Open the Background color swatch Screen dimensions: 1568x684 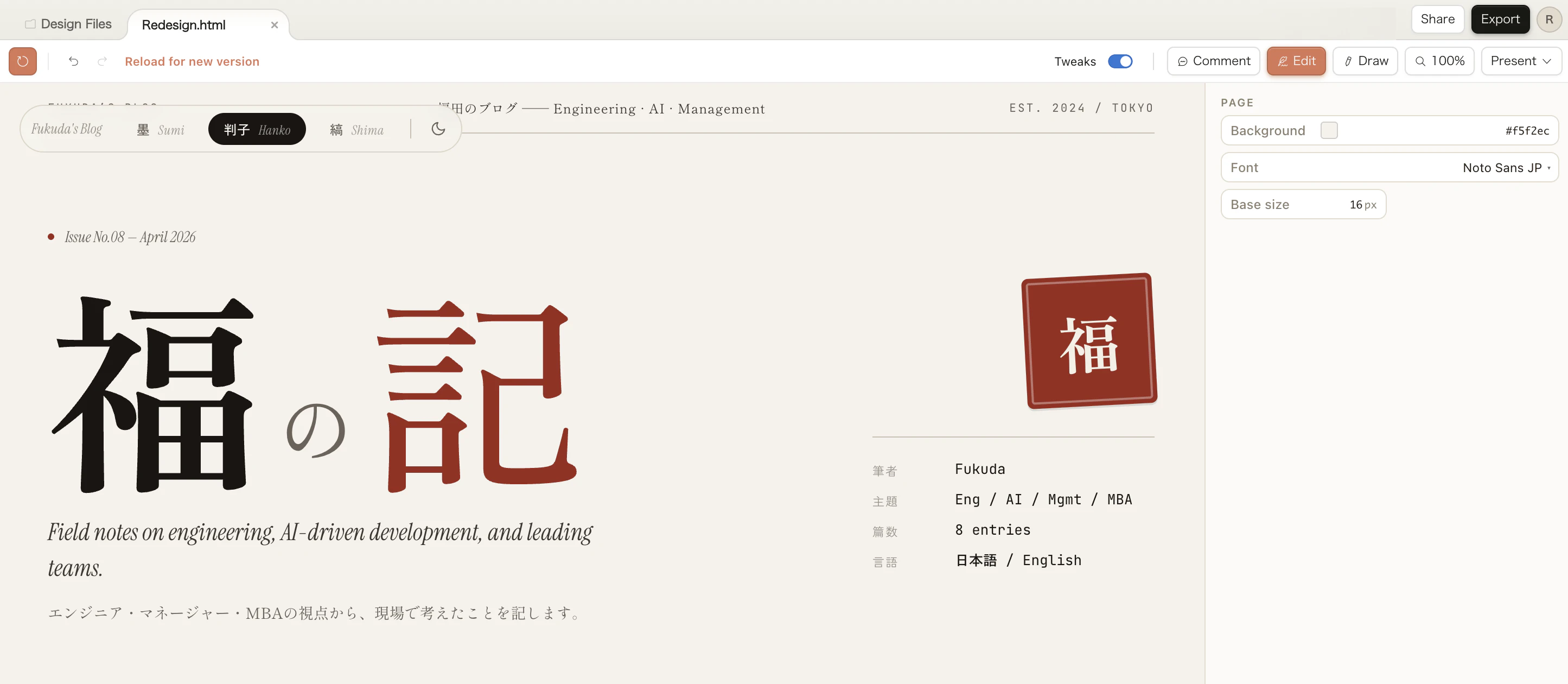(1329, 130)
